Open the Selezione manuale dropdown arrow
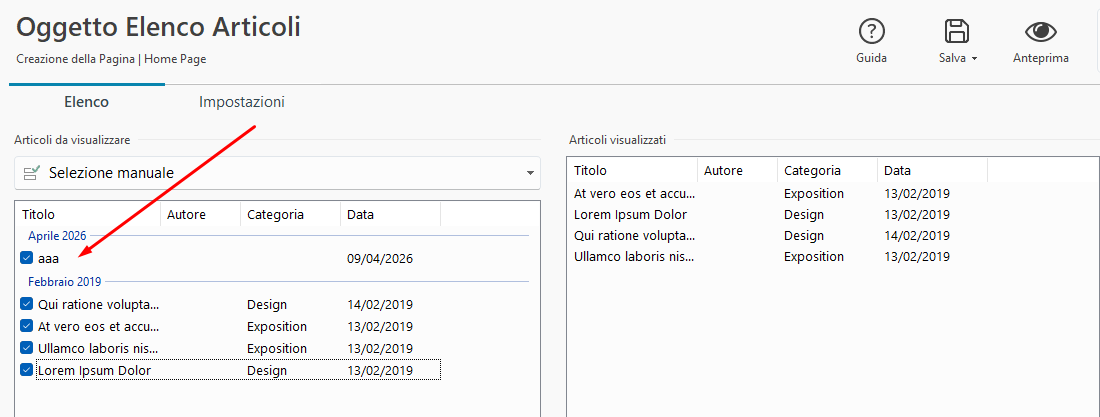This screenshot has width=1100, height=417. click(x=529, y=174)
